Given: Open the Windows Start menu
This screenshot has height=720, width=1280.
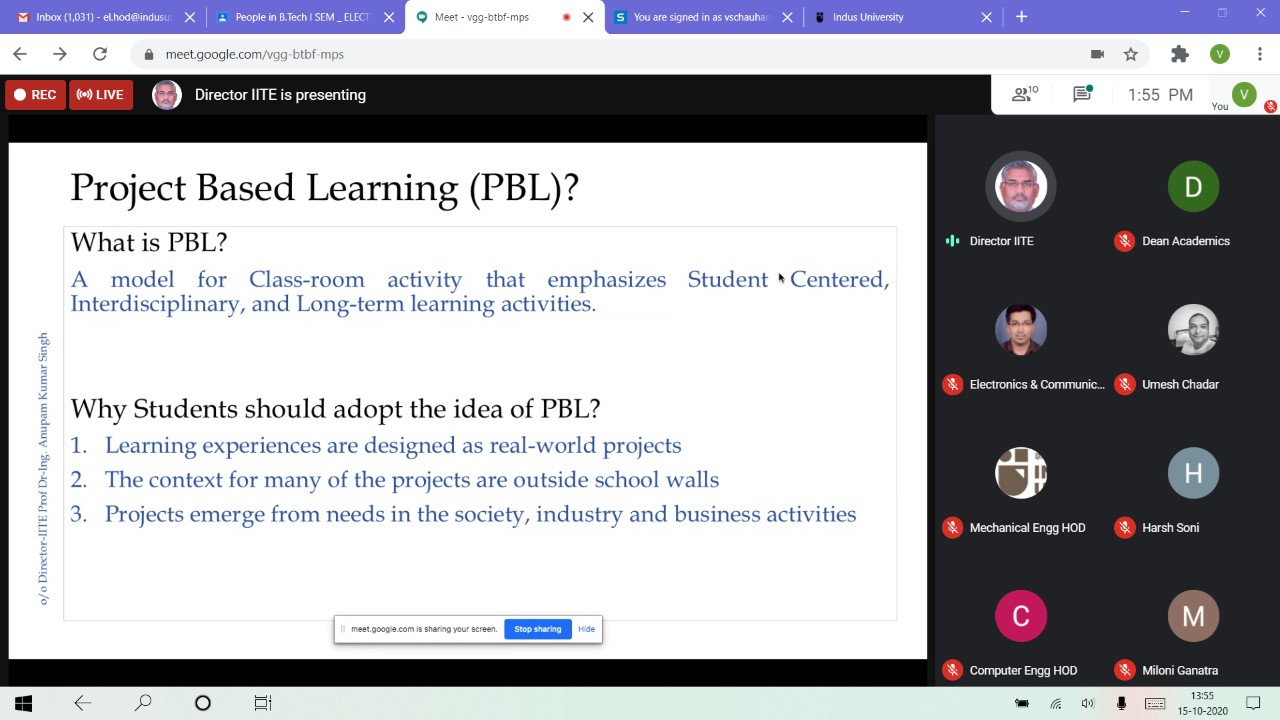Looking at the screenshot, I should (23, 703).
